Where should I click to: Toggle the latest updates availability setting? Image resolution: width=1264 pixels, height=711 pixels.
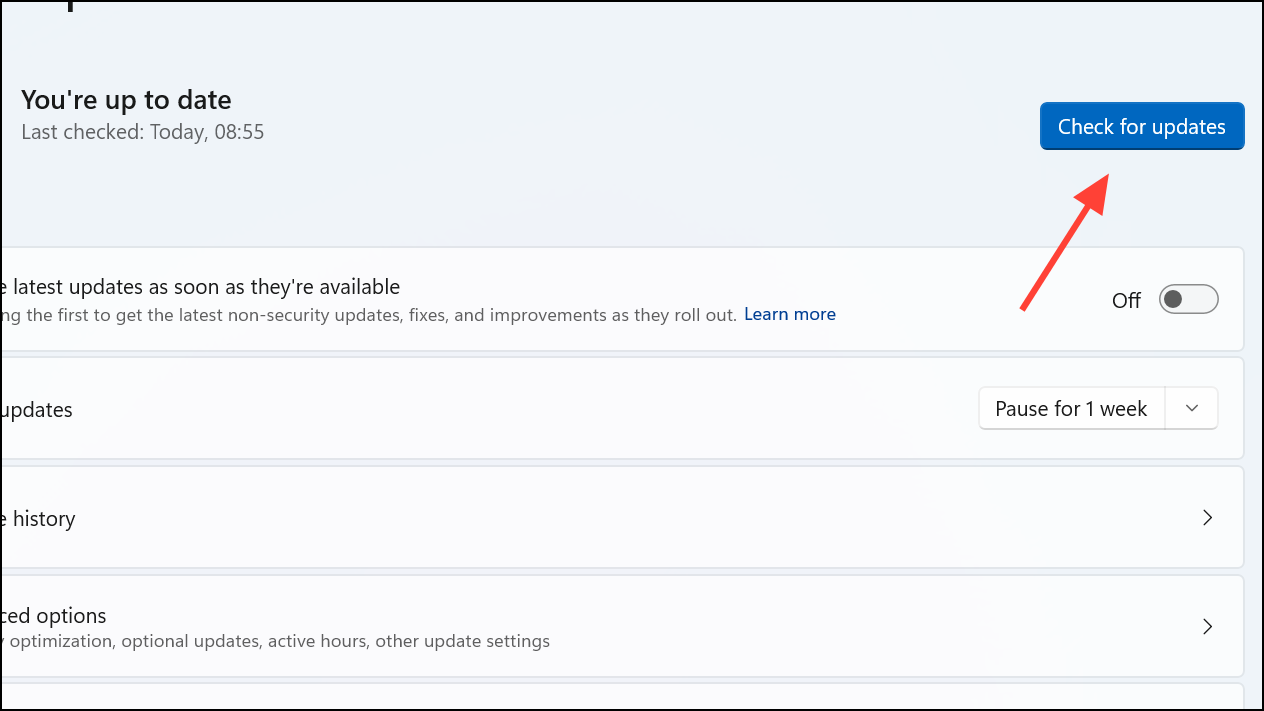coord(1188,299)
